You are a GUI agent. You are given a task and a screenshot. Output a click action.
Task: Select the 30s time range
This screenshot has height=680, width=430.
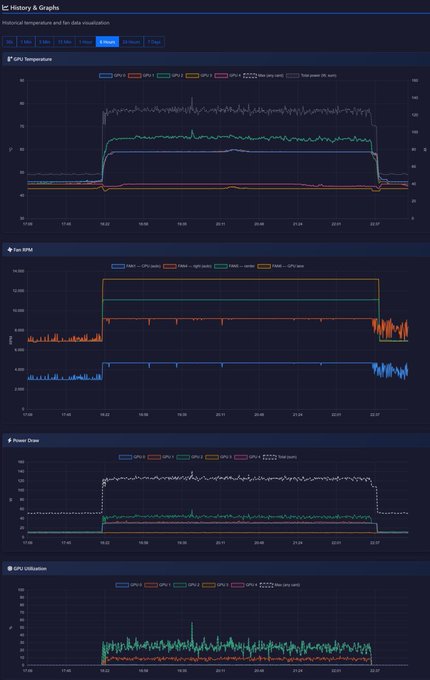pyautogui.click(x=9, y=42)
